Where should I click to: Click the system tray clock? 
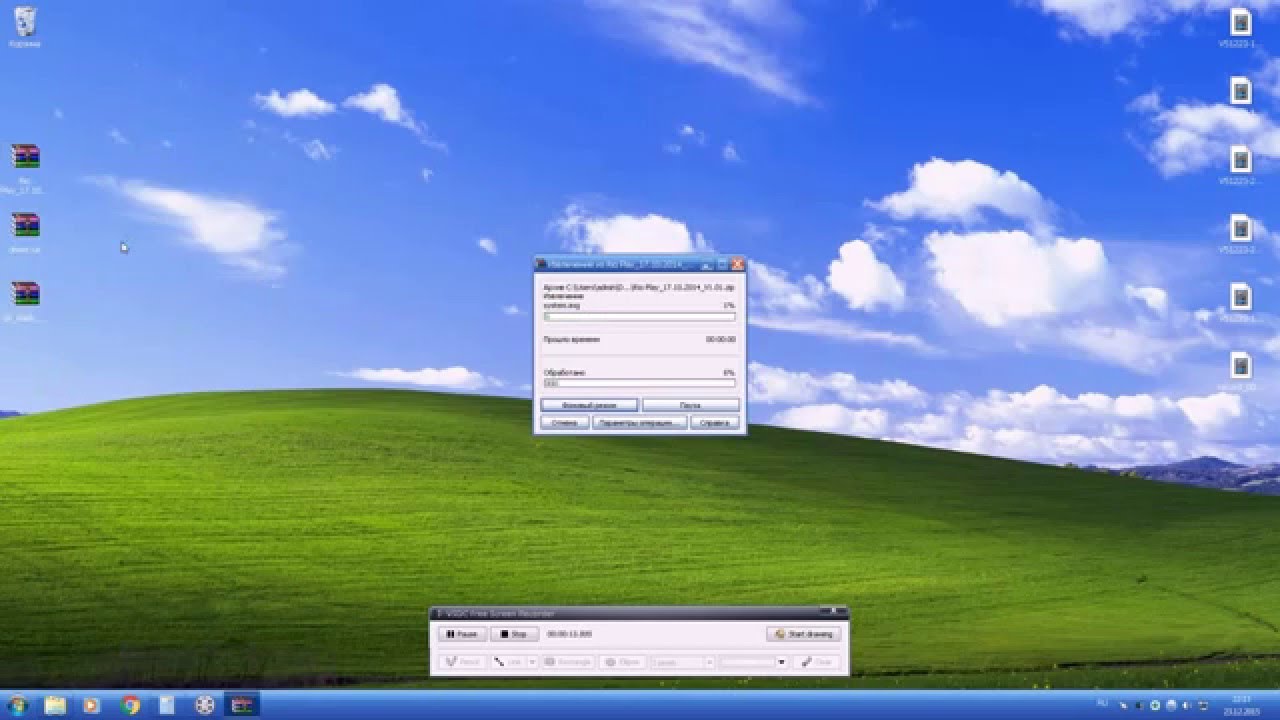click(x=1241, y=705)
